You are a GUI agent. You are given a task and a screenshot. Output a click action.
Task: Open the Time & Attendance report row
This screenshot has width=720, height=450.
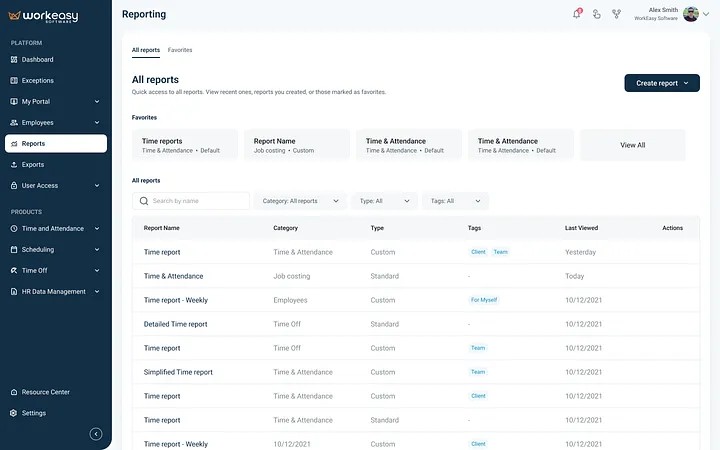click(x=416, y=276)
